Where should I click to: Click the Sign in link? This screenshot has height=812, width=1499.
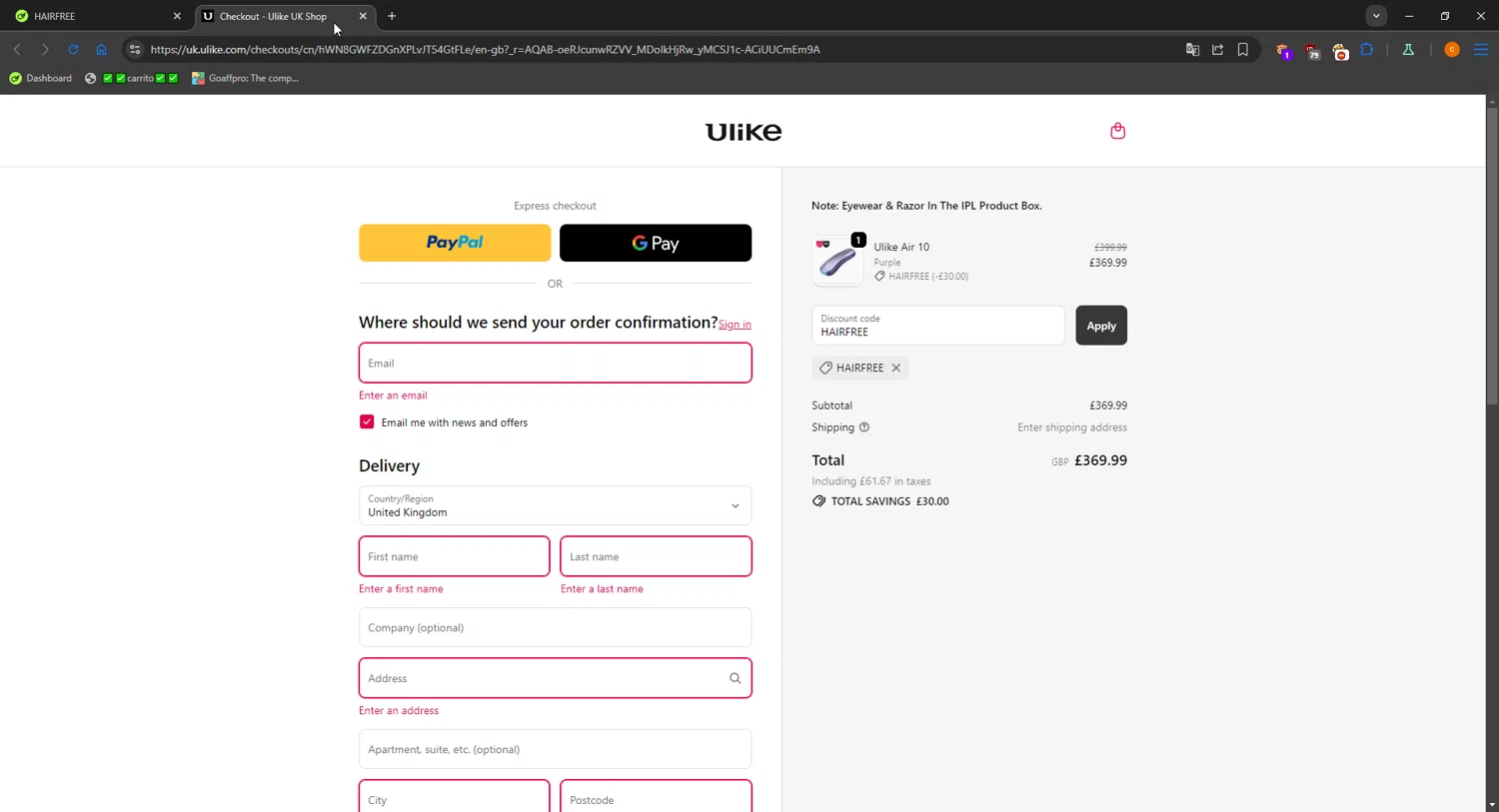[x=735, y=324]
